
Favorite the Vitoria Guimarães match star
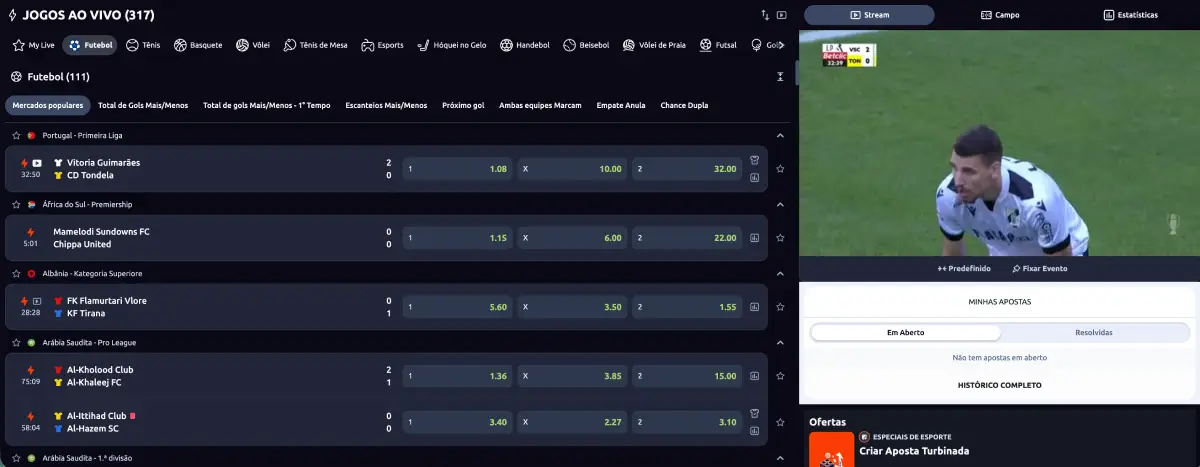click(x=780, y=169)
